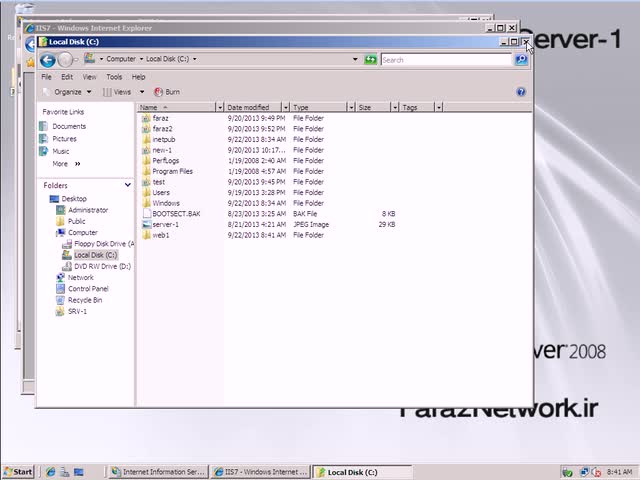Select Floppy Disk Drive in the tree
The width and height of the screenshot is (640, 480).
click(104, 244)
